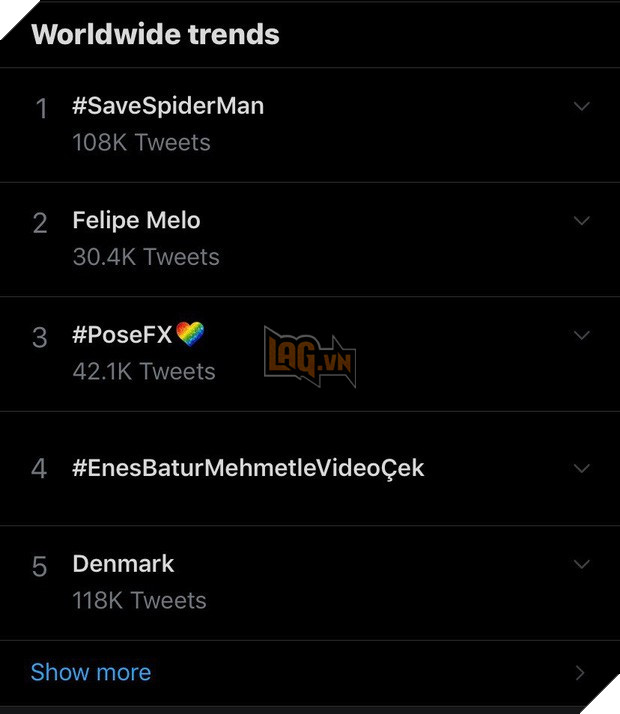The image size is (620, 714).
Task: Open the #EnesBaturMehmetleVideoÇek hashtag
Action: click(x=248, y=468)
